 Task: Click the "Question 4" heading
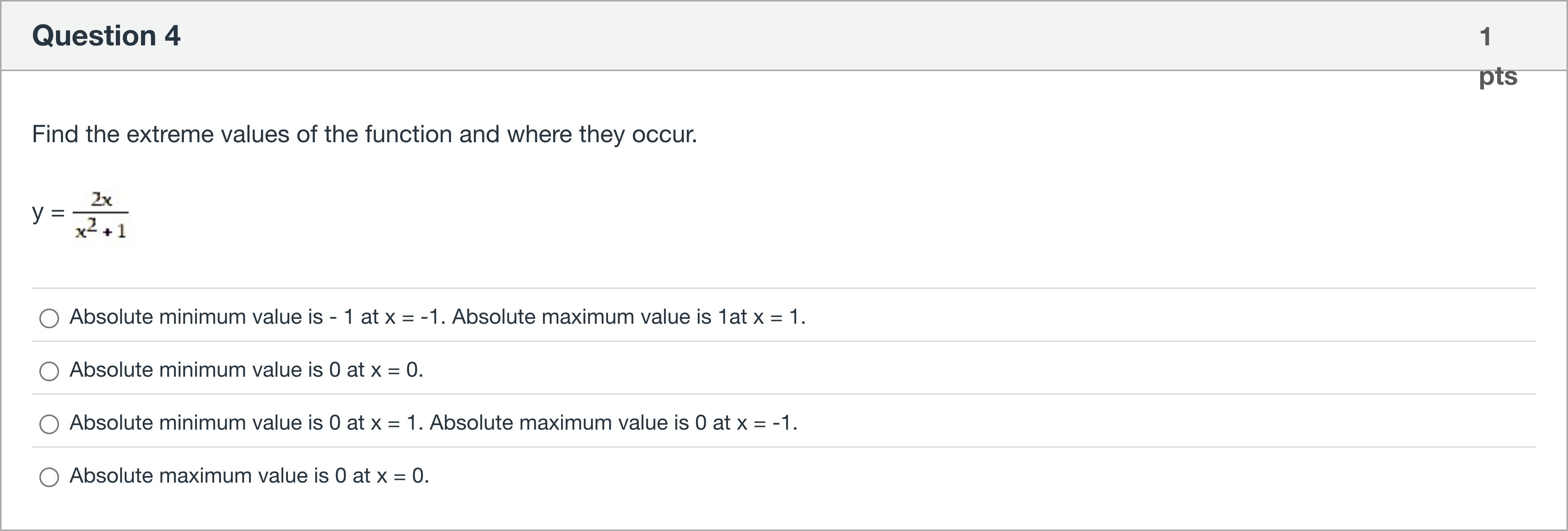coord(106,35)
